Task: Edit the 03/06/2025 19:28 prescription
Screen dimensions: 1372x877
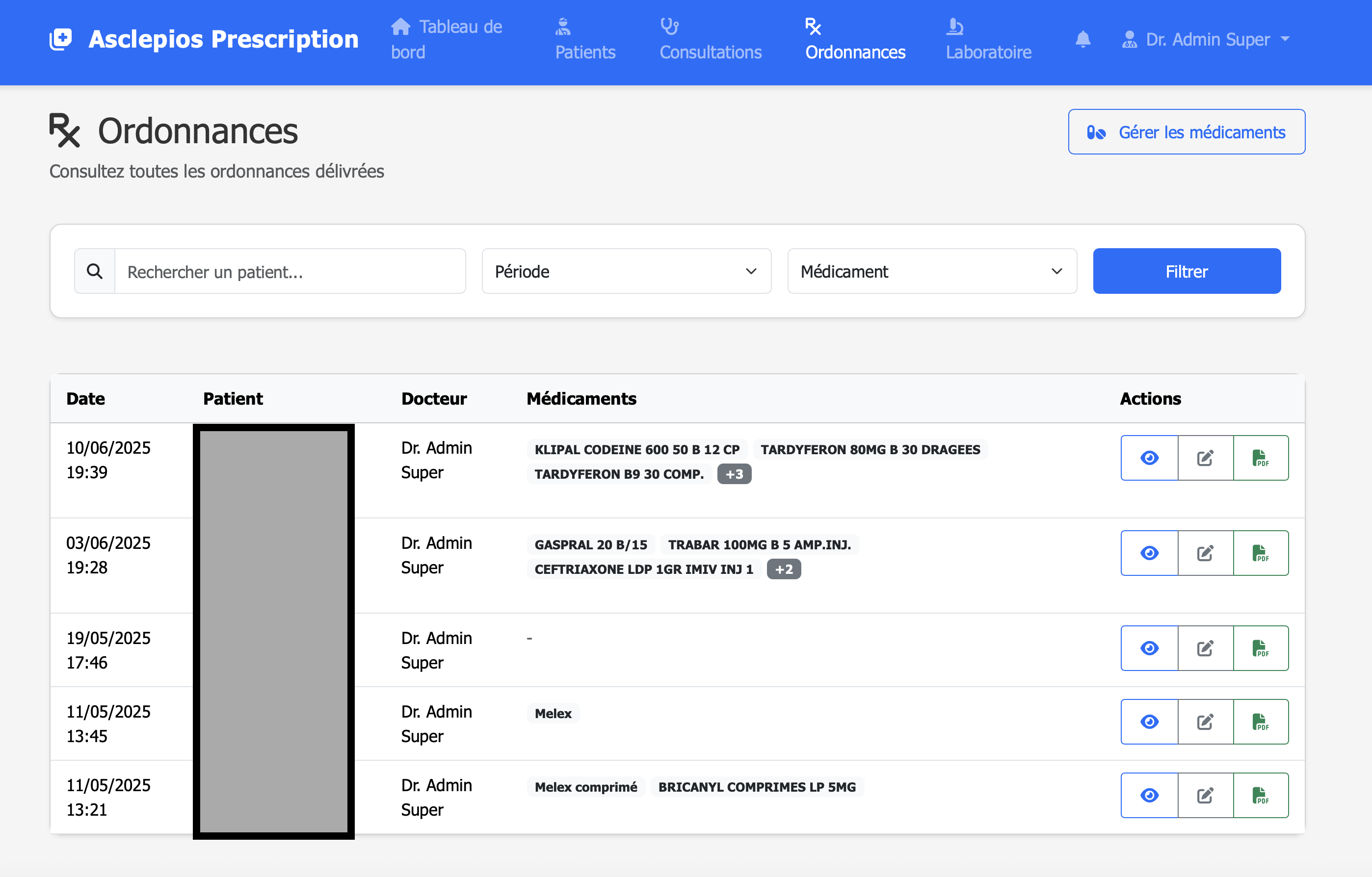Action: tap(1205, 553)
